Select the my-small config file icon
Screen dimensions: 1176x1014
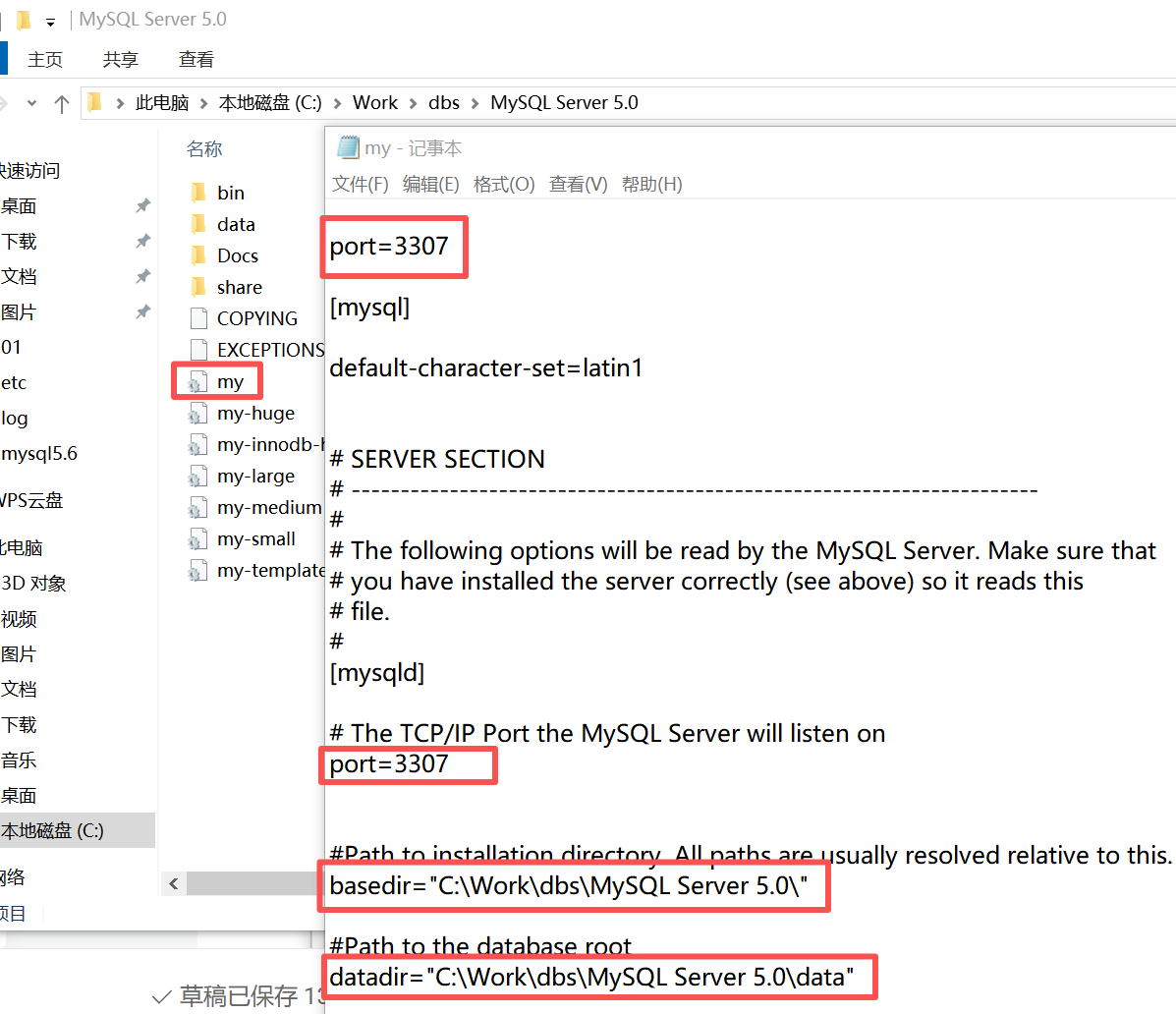[x=197, y=539]
